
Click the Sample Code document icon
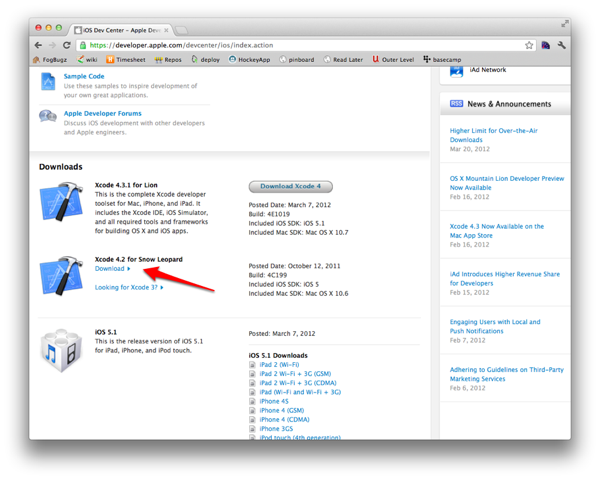point(48,82)
